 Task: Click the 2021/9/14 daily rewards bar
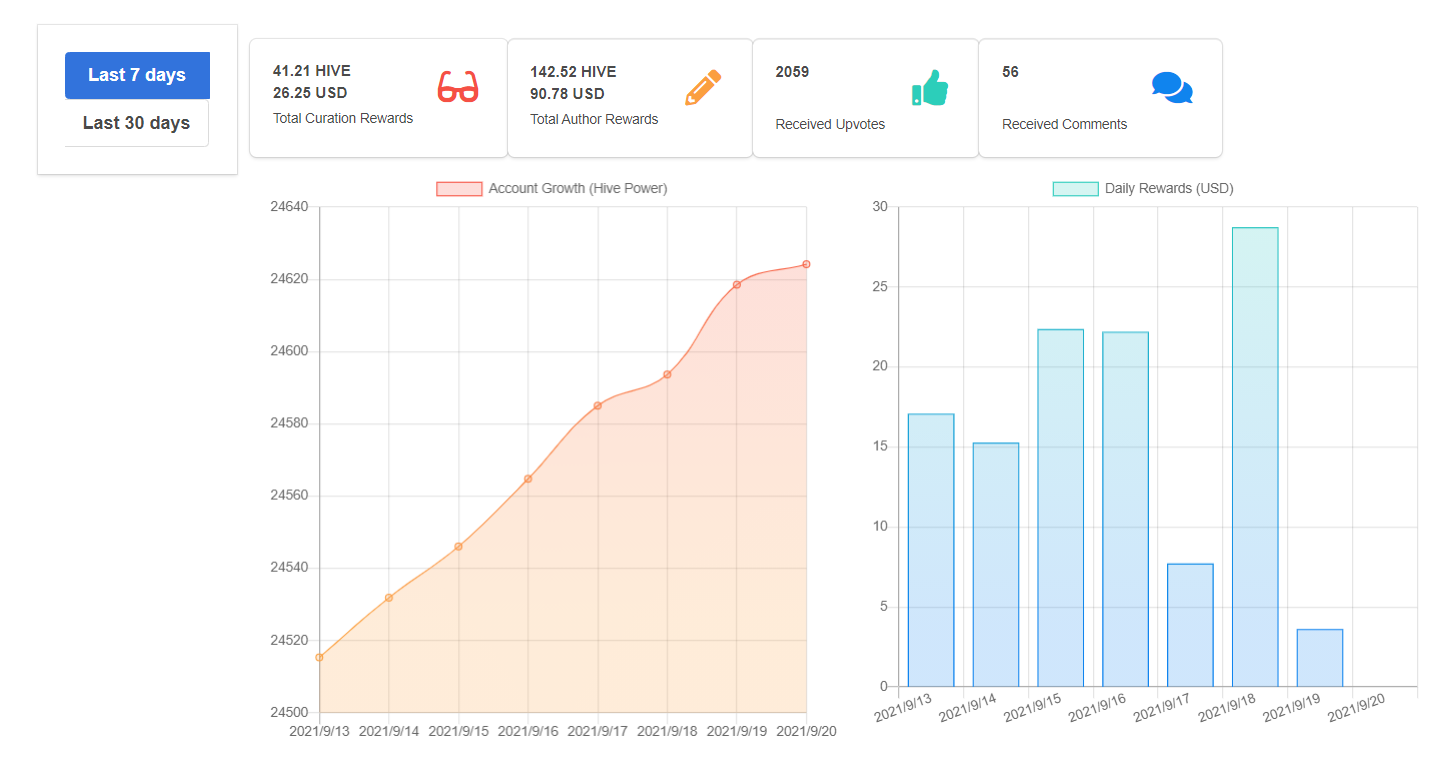click(x=996, y=565)
